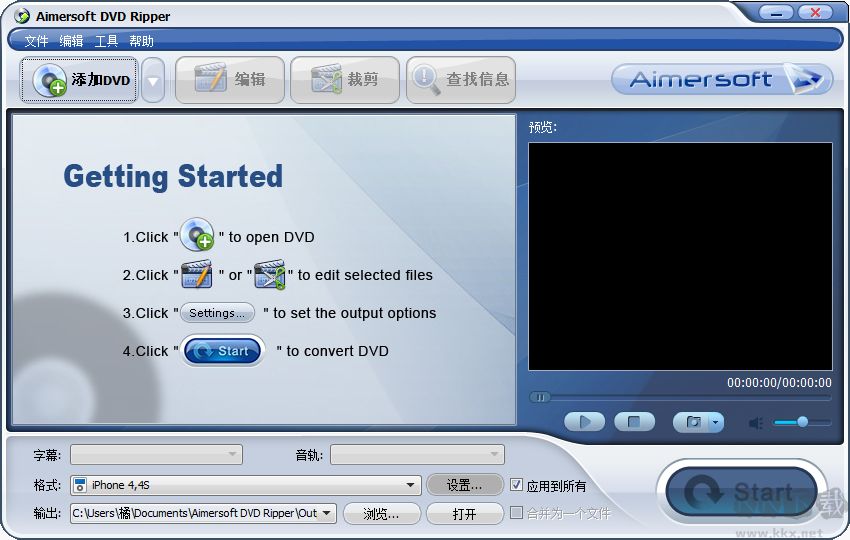850x540 pixels.
Task: Click the Aimersoft logo banner
Action: [722, 79]
